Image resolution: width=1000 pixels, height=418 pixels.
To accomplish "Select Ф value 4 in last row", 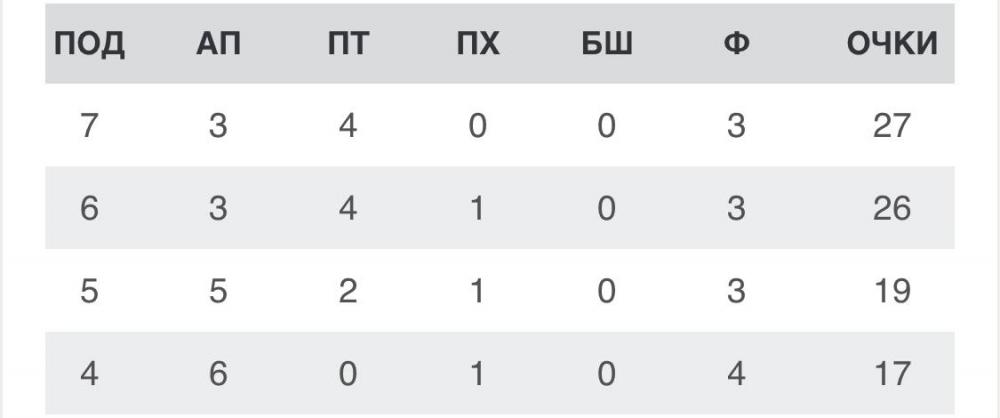I will (736, 373).
